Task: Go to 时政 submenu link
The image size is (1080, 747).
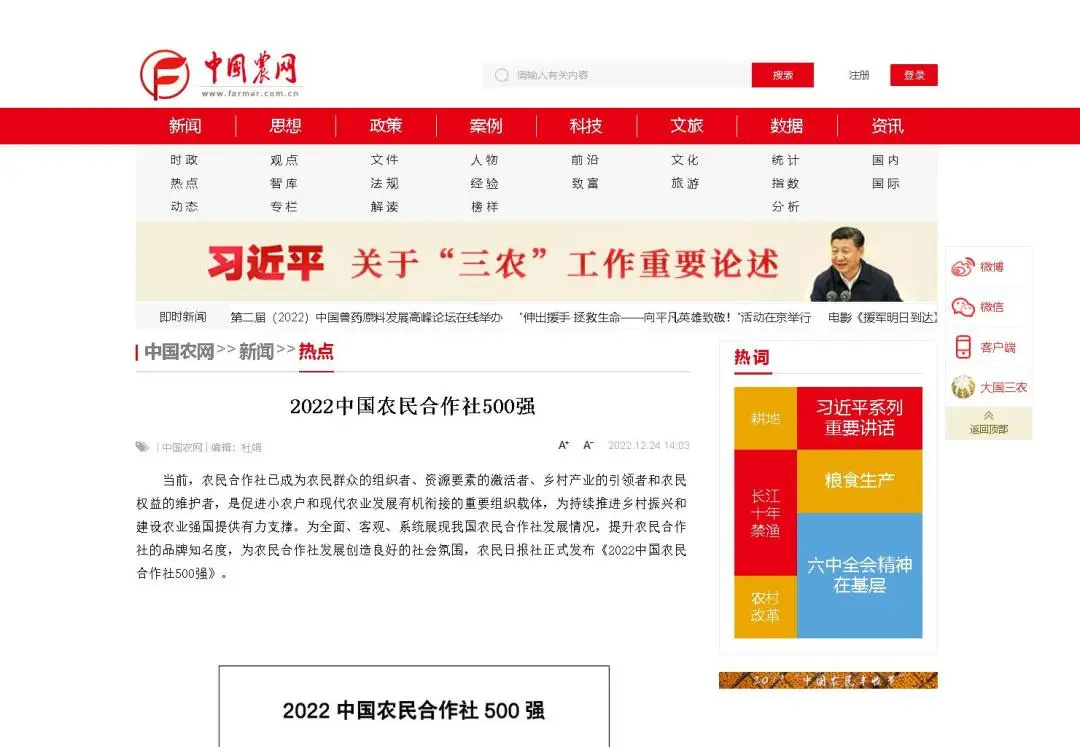Action: (x=185, y=160)
